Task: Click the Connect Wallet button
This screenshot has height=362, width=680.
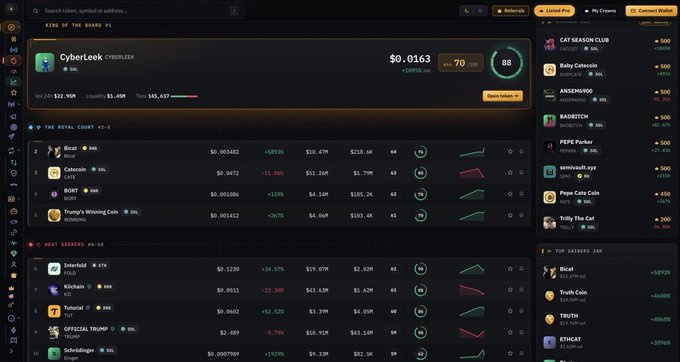Action: (651, 11)
